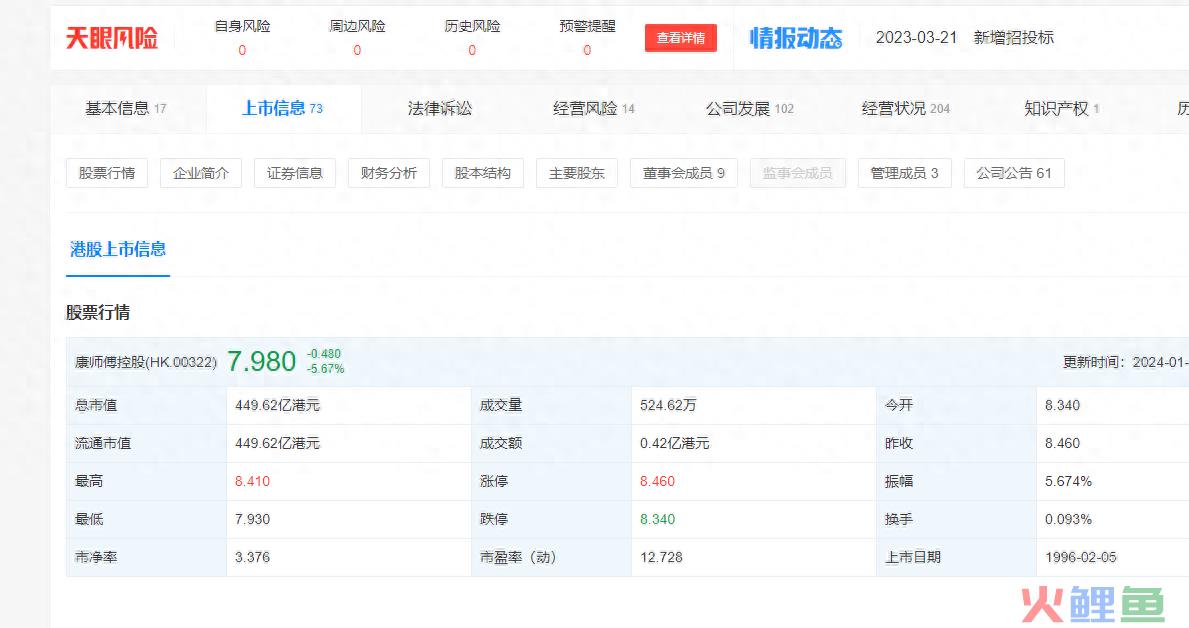This screenshot has width=1189, height=628.
Task: Click the 公司公告 61 button
Action: 1014,173
